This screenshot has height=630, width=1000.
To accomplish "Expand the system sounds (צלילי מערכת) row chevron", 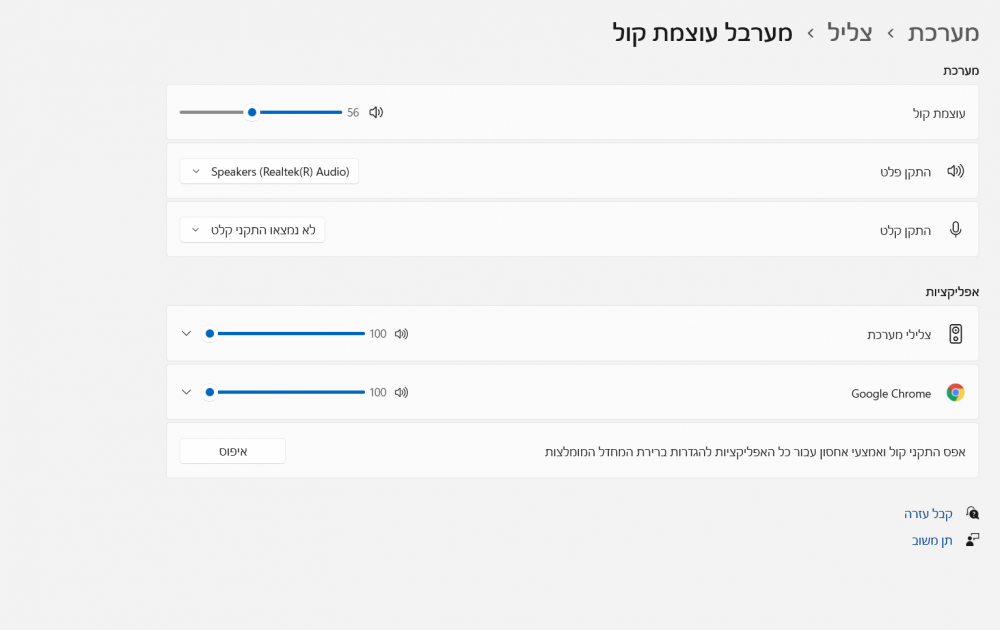I will 186,333.
